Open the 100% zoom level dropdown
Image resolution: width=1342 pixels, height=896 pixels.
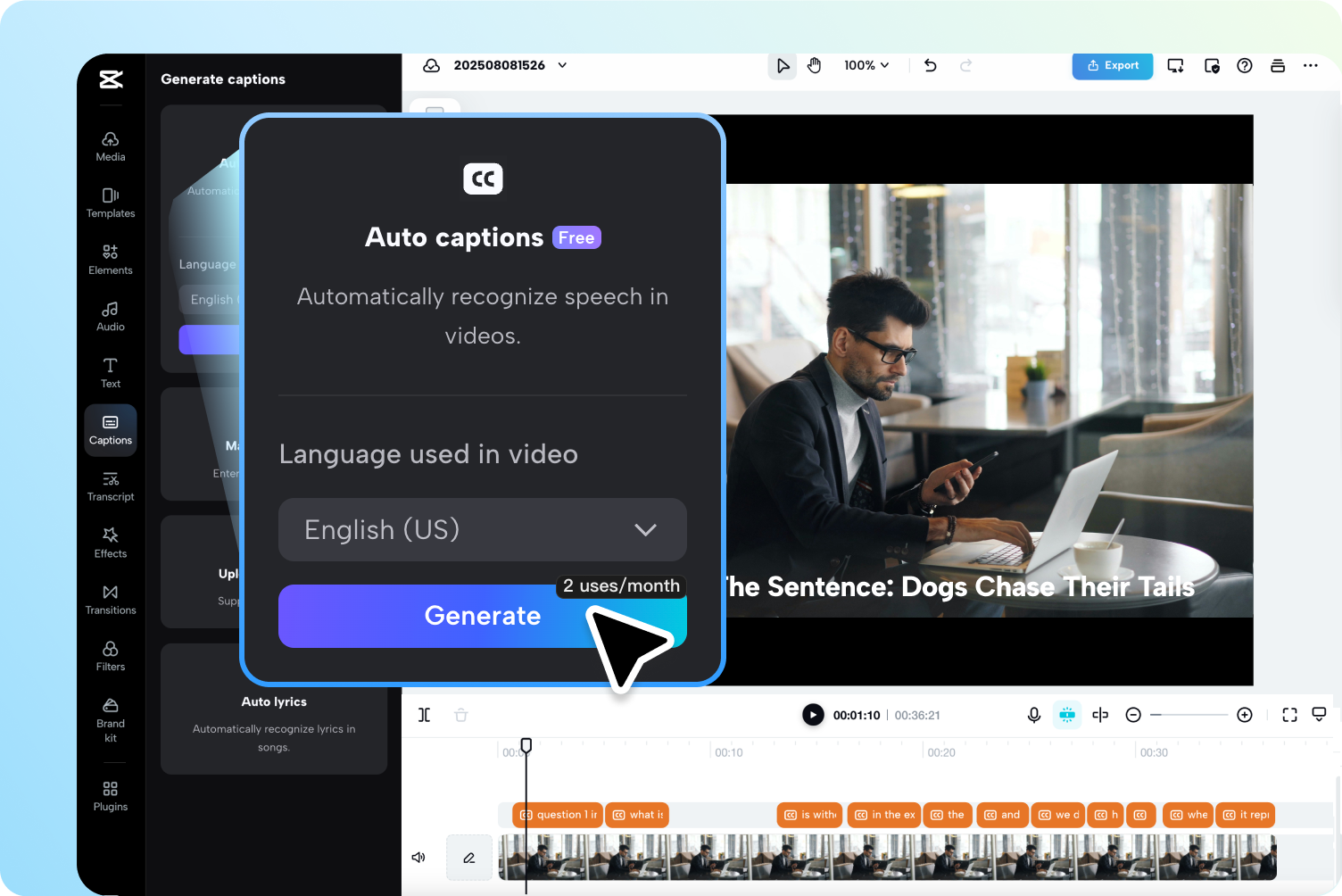(866, 65)
